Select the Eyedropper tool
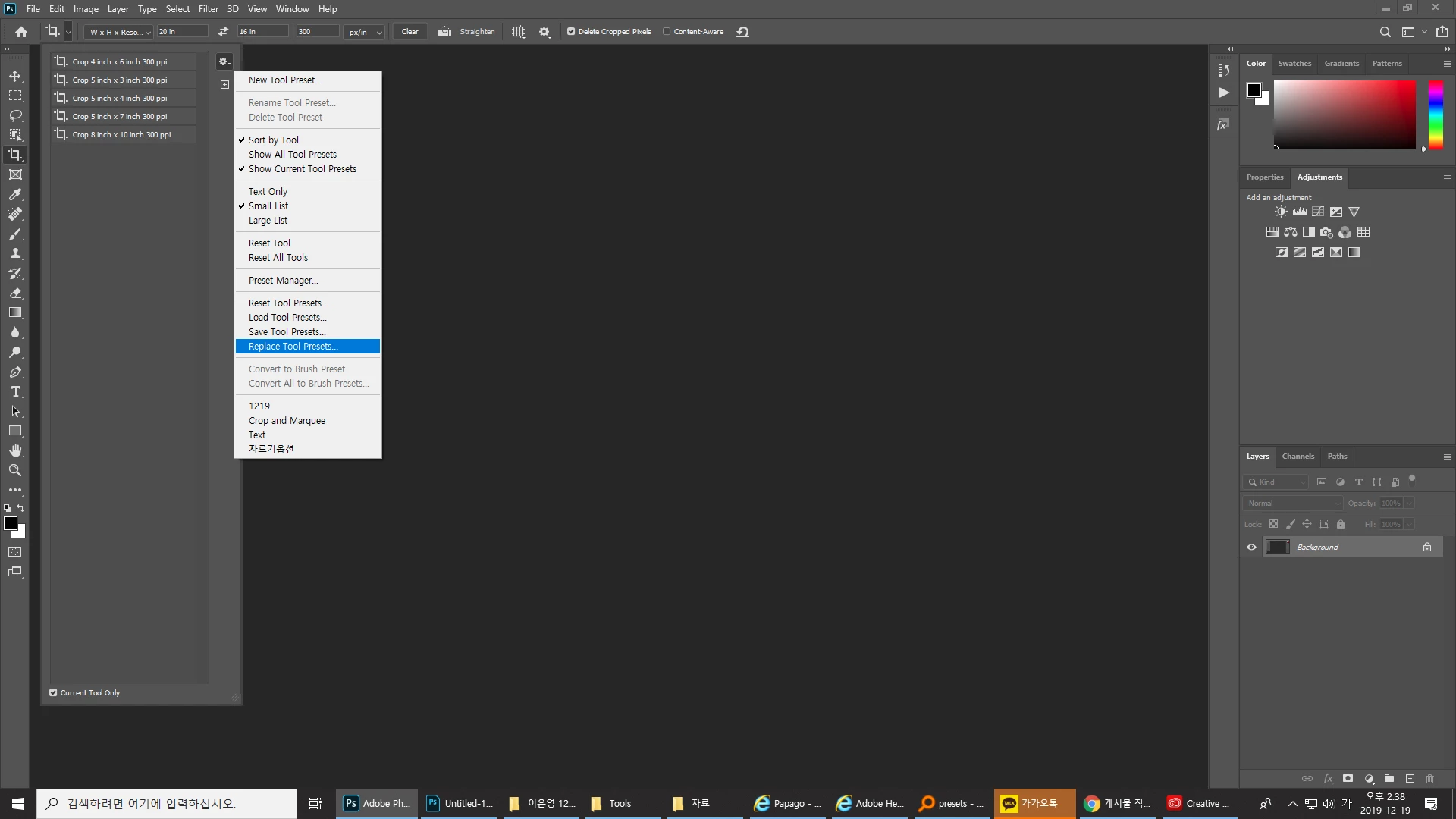 pyautogui.click(x=15, y=194)
